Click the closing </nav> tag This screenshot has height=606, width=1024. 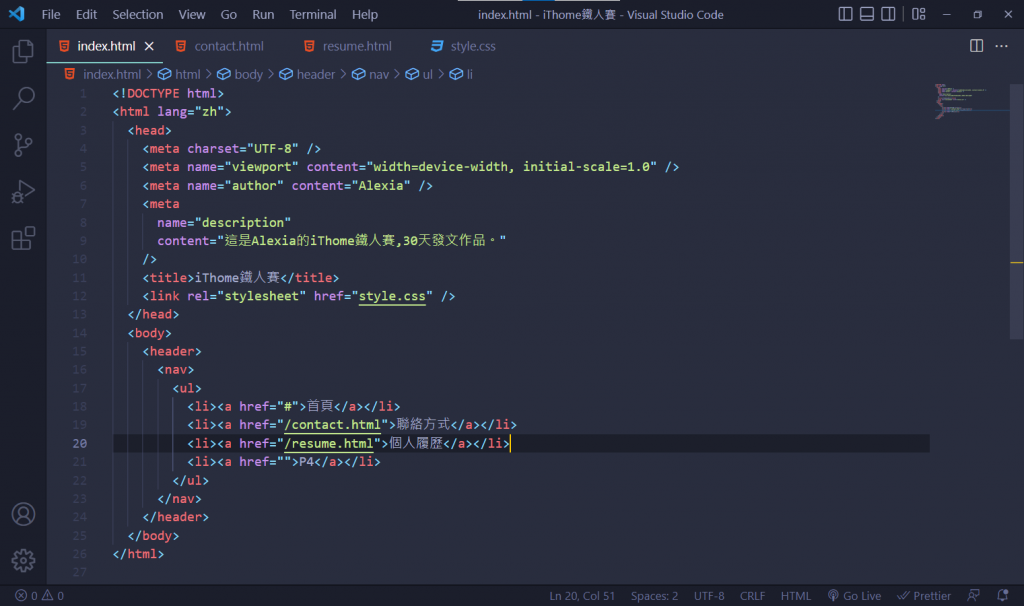(180, 499)
